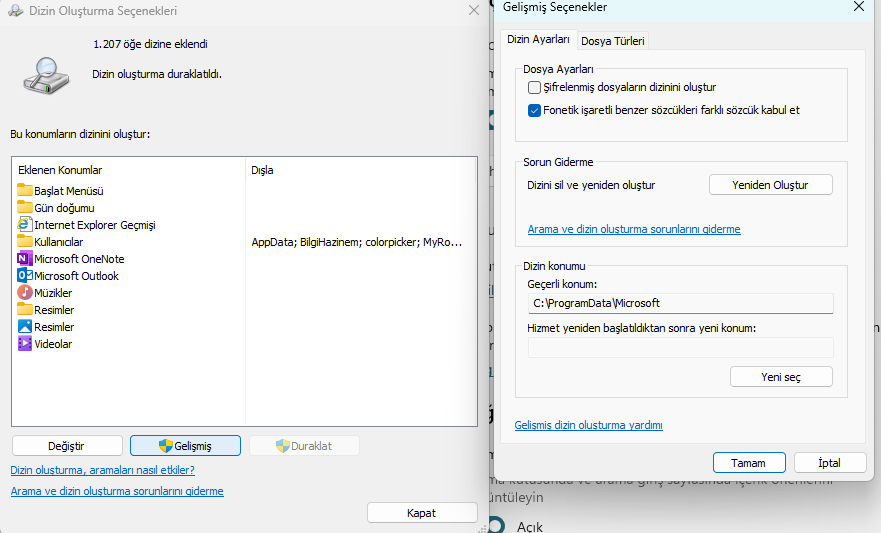Select the Internet Explorer Geçmişi icon

[25, 225]
